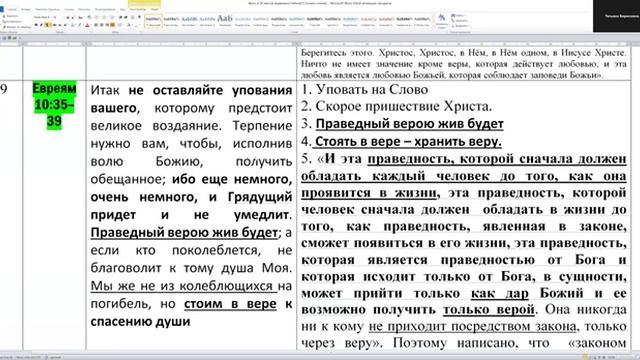Click the Decrease Indent button
Screen dimensions: 640x360
[120, 17]
